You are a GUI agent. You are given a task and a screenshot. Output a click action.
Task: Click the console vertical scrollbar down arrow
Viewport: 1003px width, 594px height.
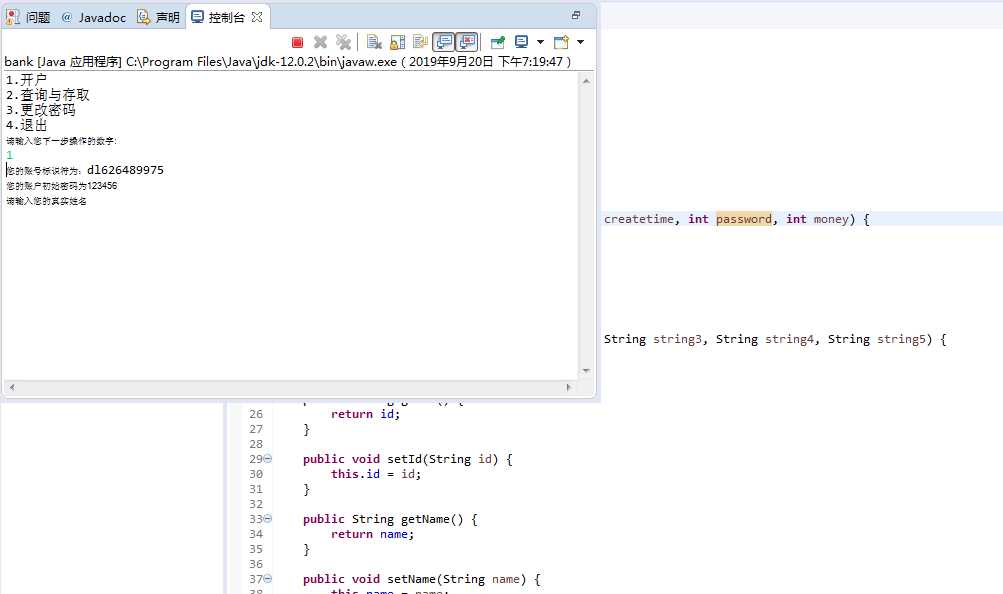[586, 371]
